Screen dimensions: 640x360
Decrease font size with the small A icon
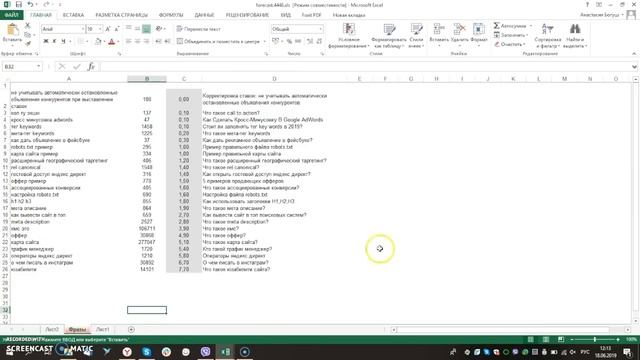(117, 29)
